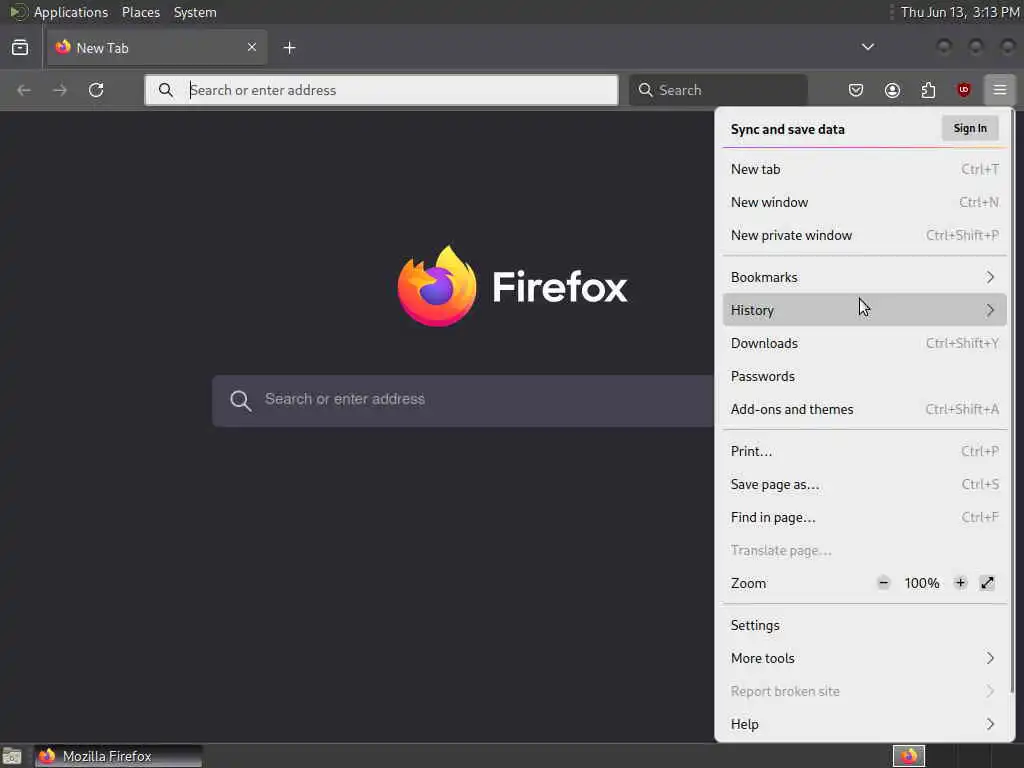1024x768 pixels.
Task: Open the Firefox View icon left of tabs
Action: point(20,48)
